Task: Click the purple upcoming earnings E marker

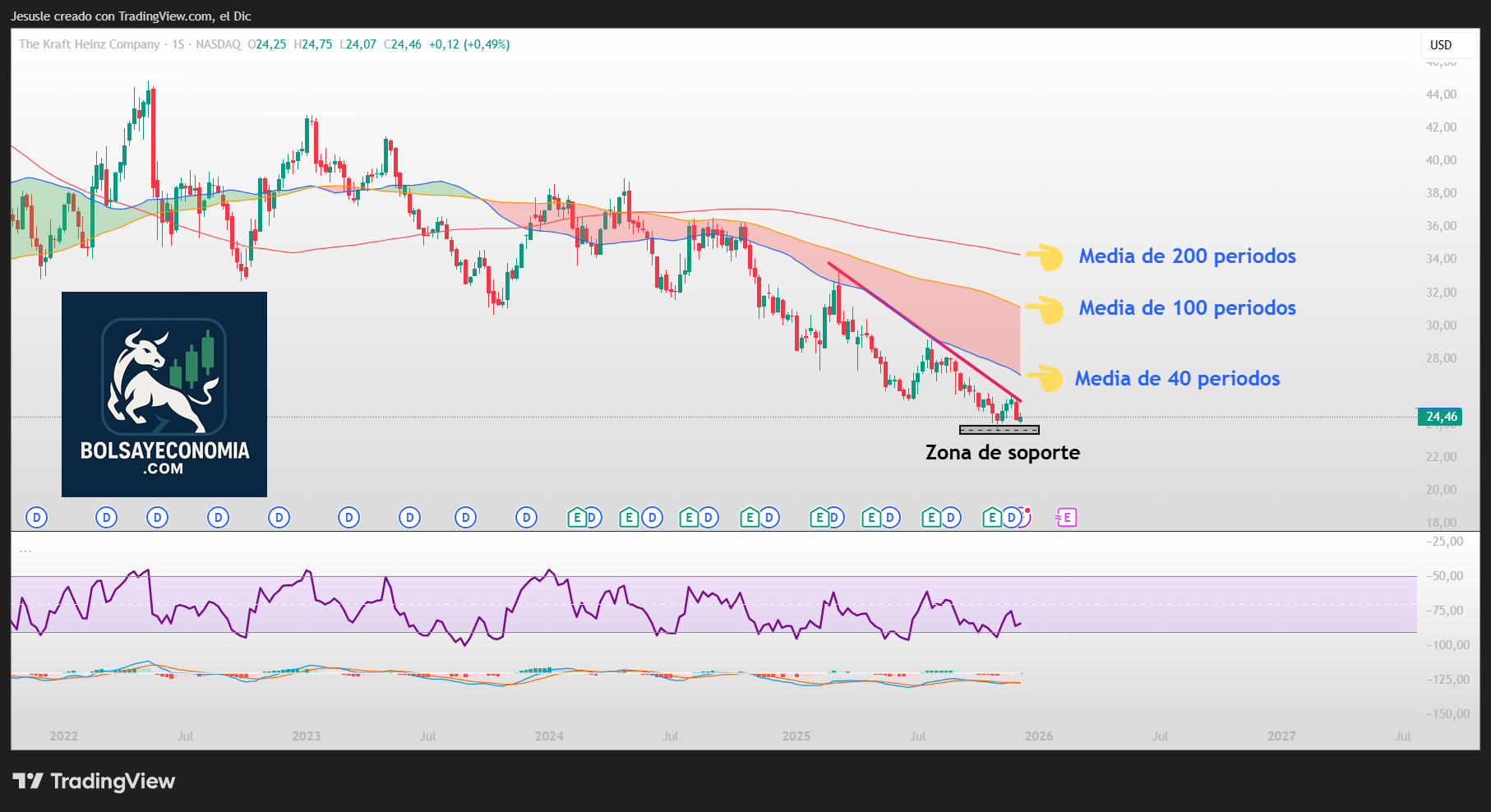Action: (1066, 517)
